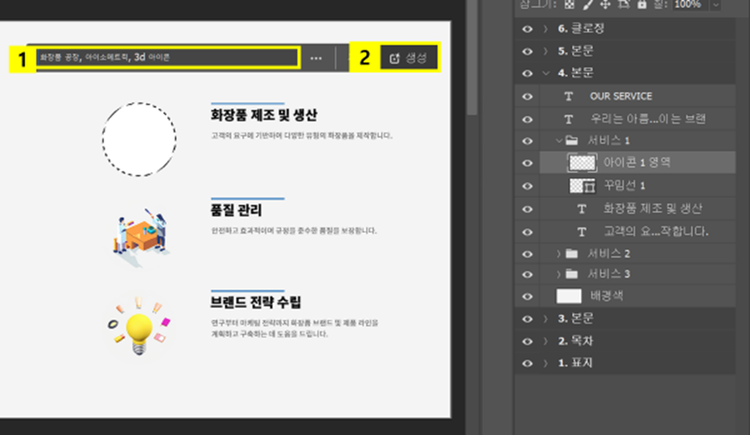Hide the 6. 클로징 layer group

pyautogui.click(x=527, y=29)
